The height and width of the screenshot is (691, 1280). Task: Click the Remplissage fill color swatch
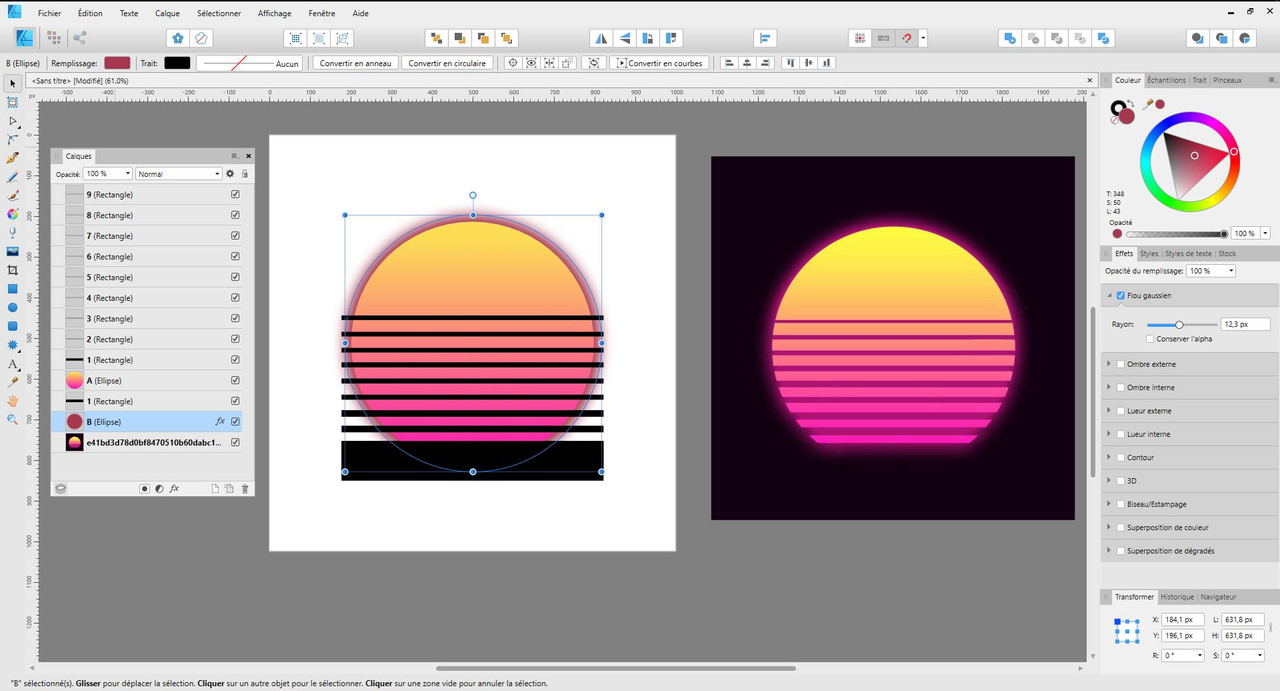click(118, 63)
